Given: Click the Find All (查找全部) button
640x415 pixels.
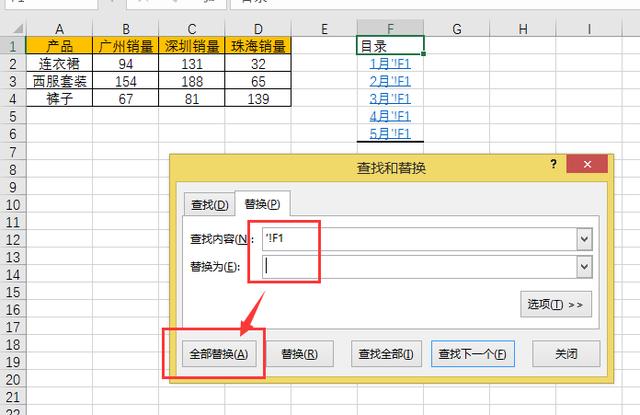Looking at the screenshot, I should click(386, 354).
